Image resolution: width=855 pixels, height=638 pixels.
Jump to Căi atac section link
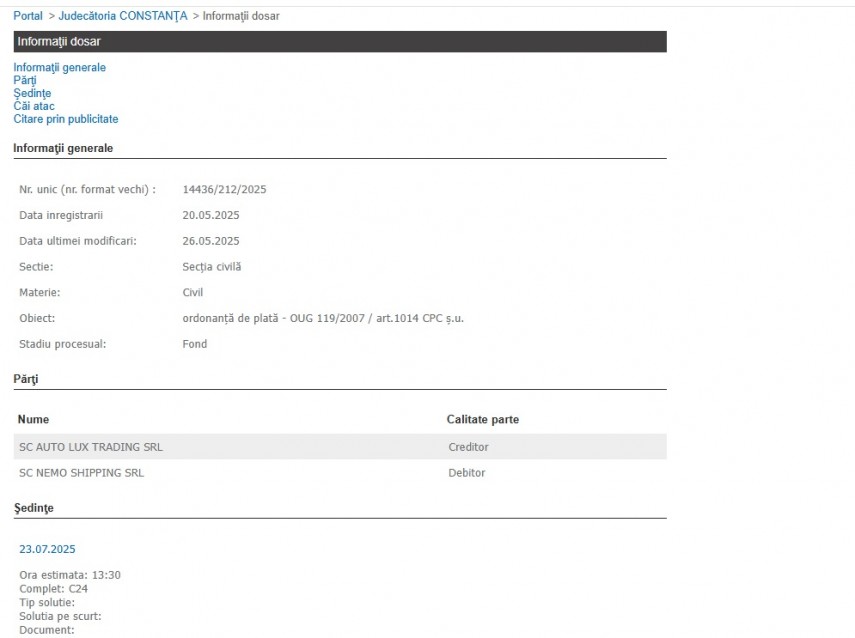tap(34, 106)
